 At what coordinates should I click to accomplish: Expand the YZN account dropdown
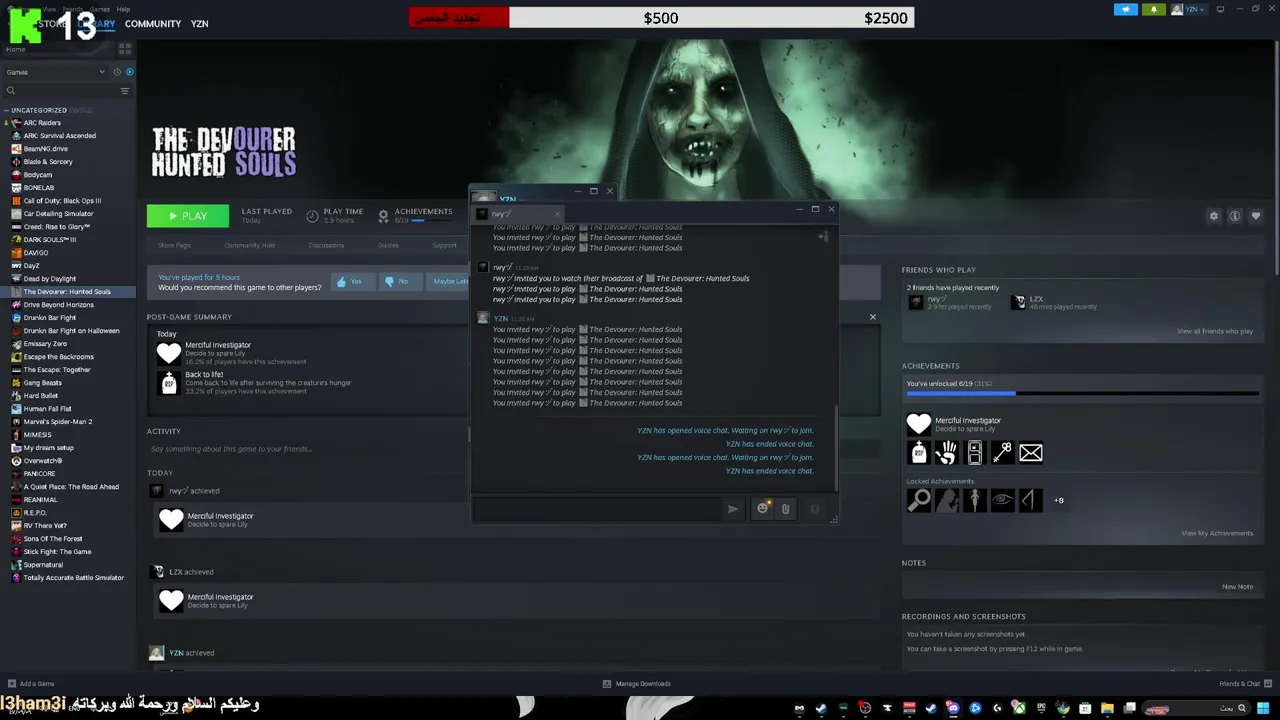[1189, 10]
